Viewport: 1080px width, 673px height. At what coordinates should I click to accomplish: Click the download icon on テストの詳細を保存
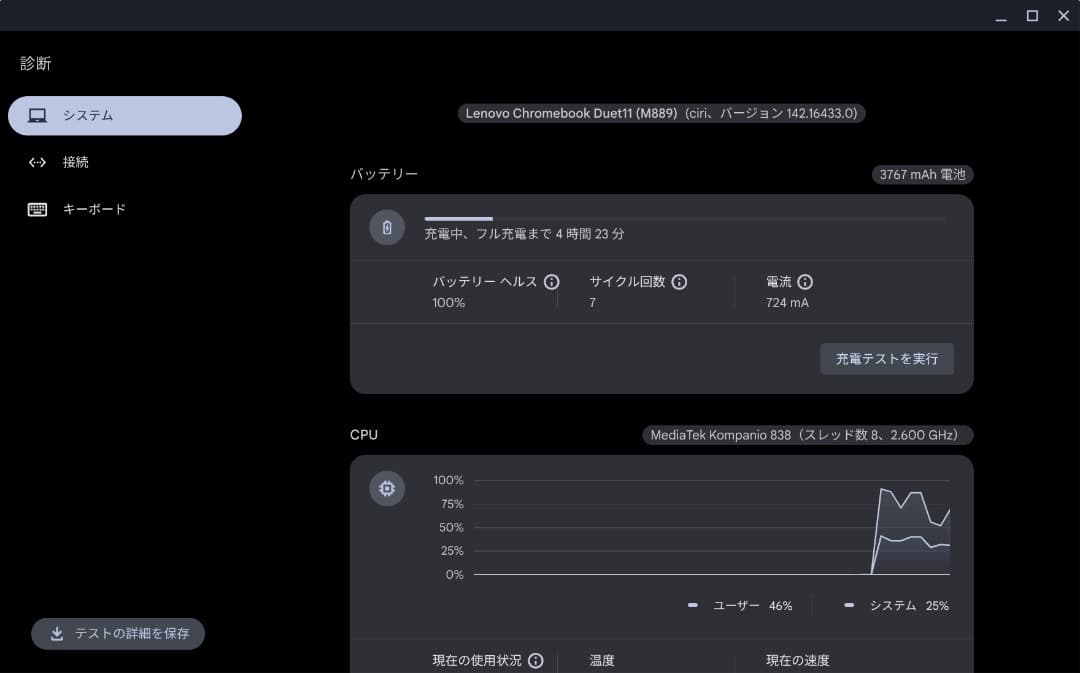click(x=57, y=633)
